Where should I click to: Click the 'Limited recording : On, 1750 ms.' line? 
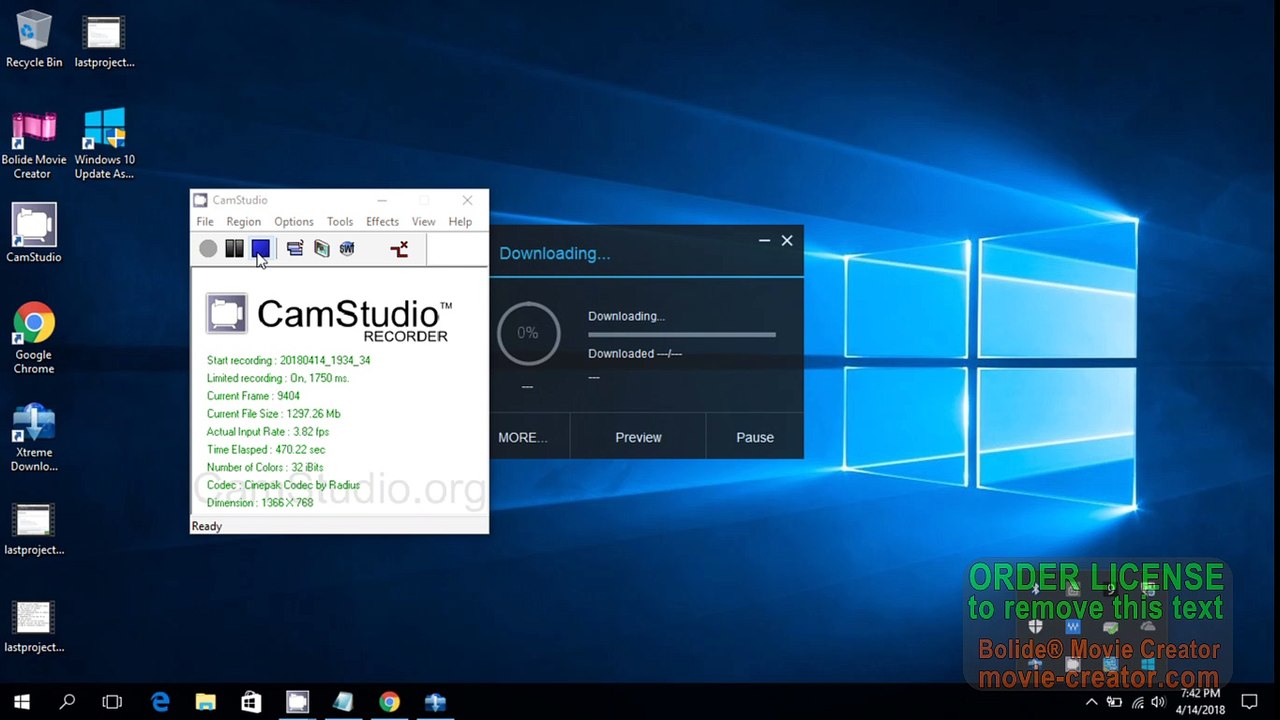point(278,378)
